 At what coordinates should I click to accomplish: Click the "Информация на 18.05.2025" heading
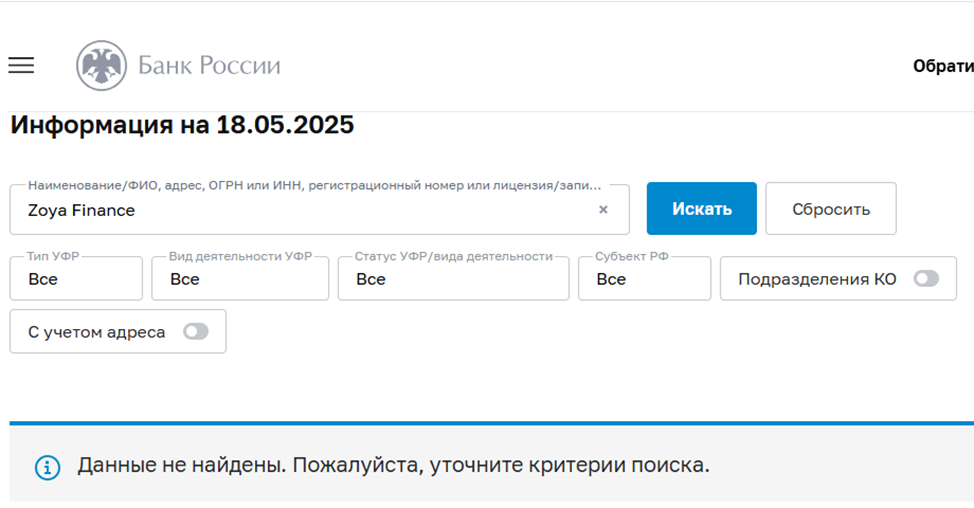(182, 125)
